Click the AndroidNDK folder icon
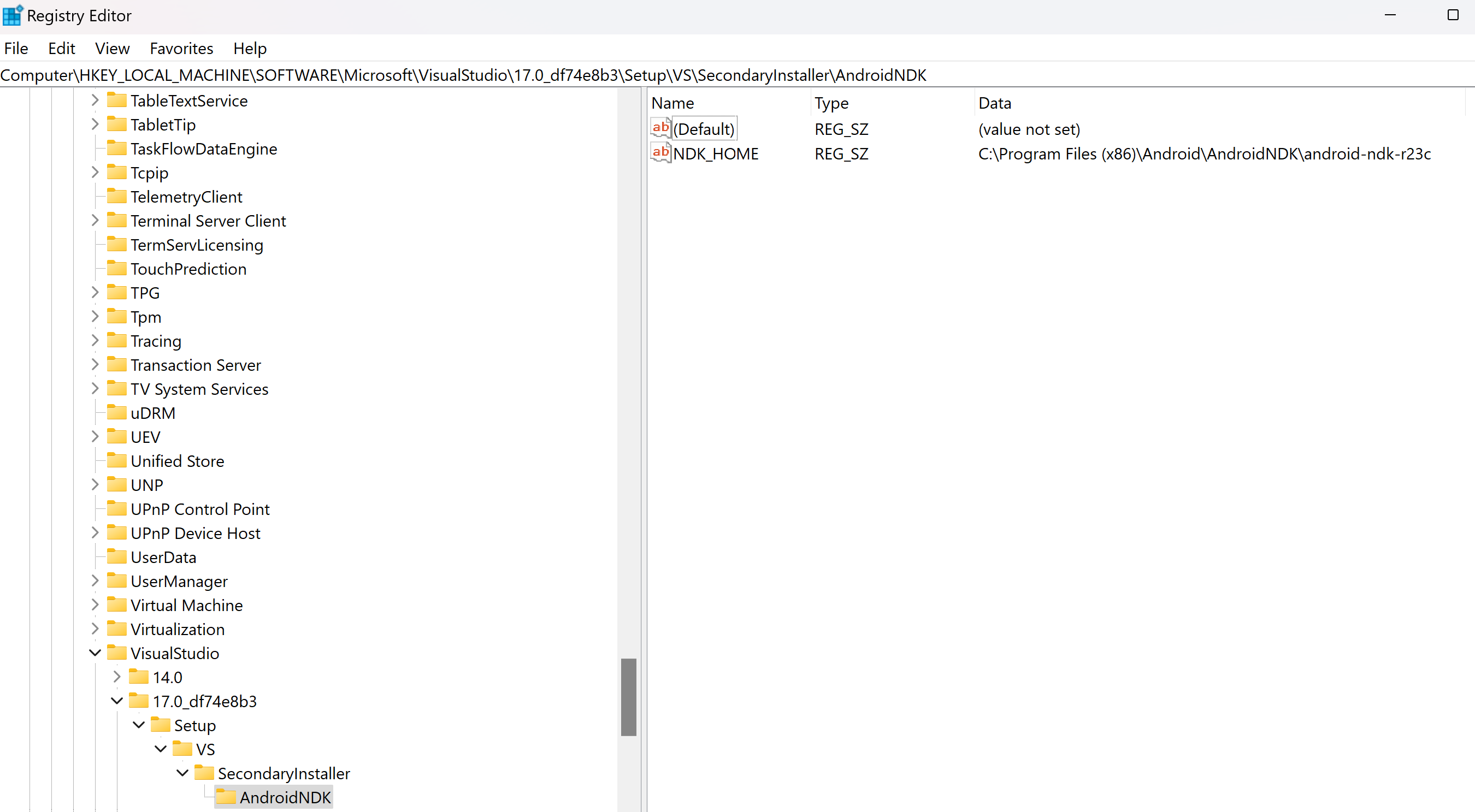Viewport: 1475px width, 812px height. click(226, 797)
